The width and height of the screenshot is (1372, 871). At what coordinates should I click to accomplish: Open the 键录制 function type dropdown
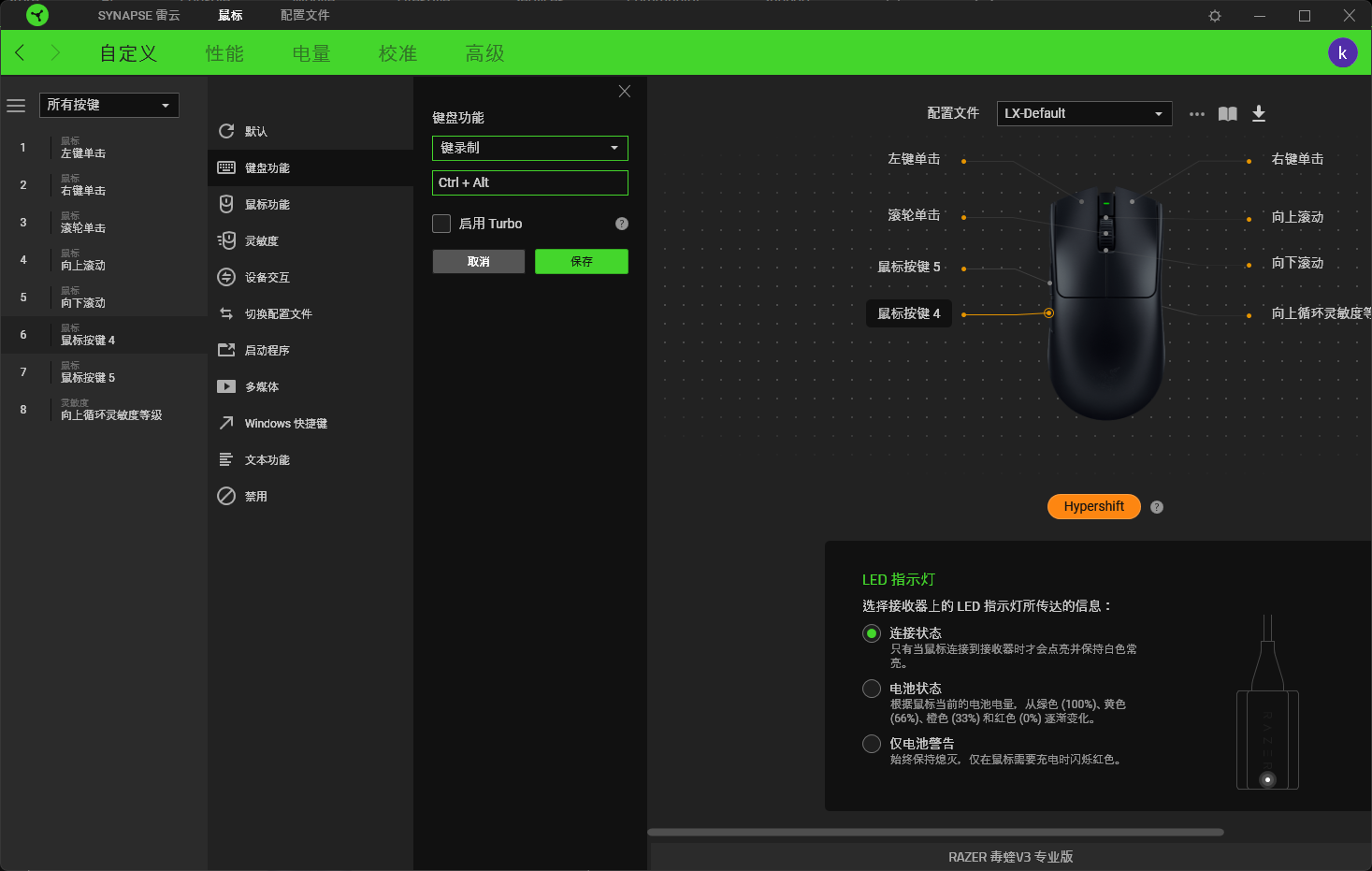[x=529, y=148]
